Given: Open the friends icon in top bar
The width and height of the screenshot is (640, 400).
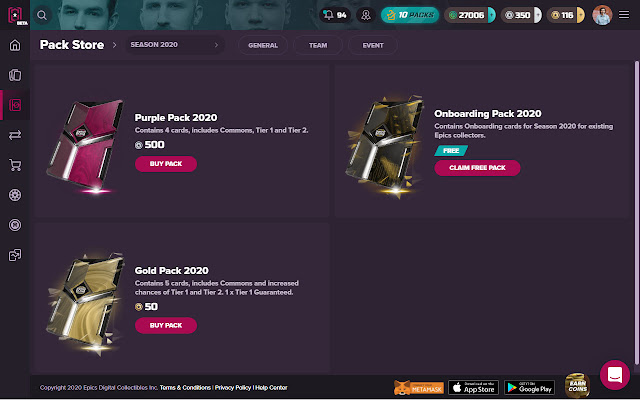Looking at the screenshot, I should [366, 15].
